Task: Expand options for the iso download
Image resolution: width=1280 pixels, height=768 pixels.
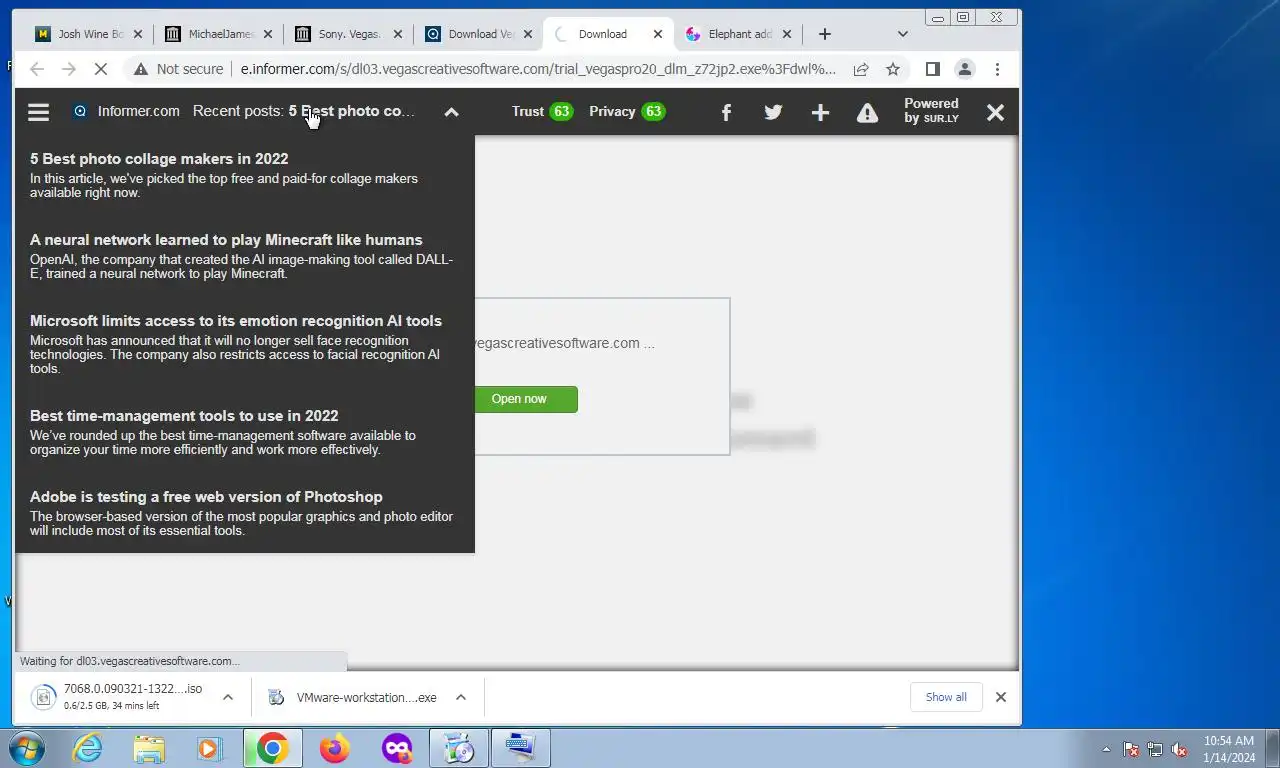Action: tap(227, 697)
